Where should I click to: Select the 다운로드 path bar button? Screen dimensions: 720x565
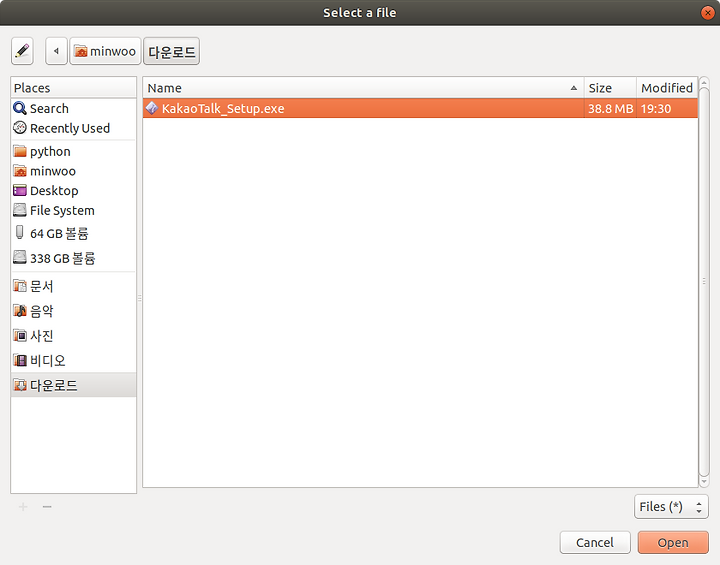coord(172,51)
